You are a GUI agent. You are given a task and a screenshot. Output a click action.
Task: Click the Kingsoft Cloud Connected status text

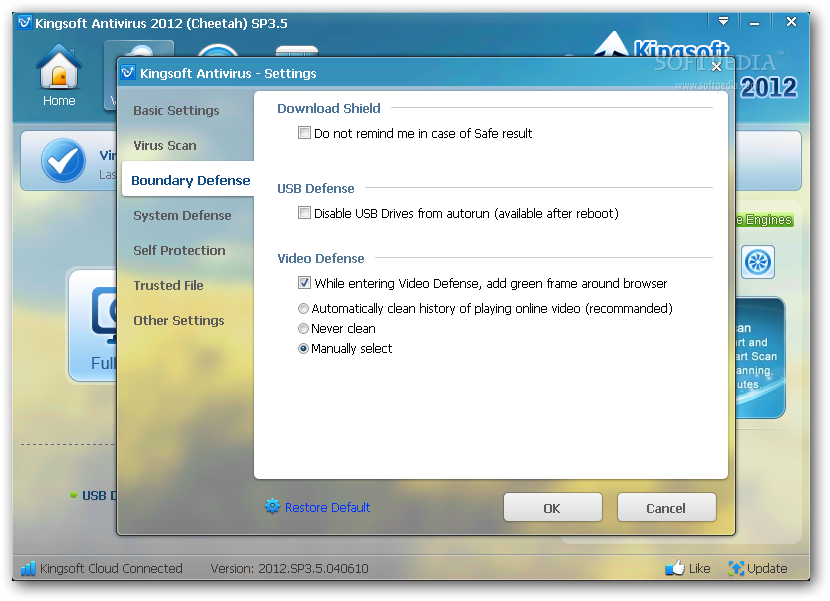coord(111,569)
